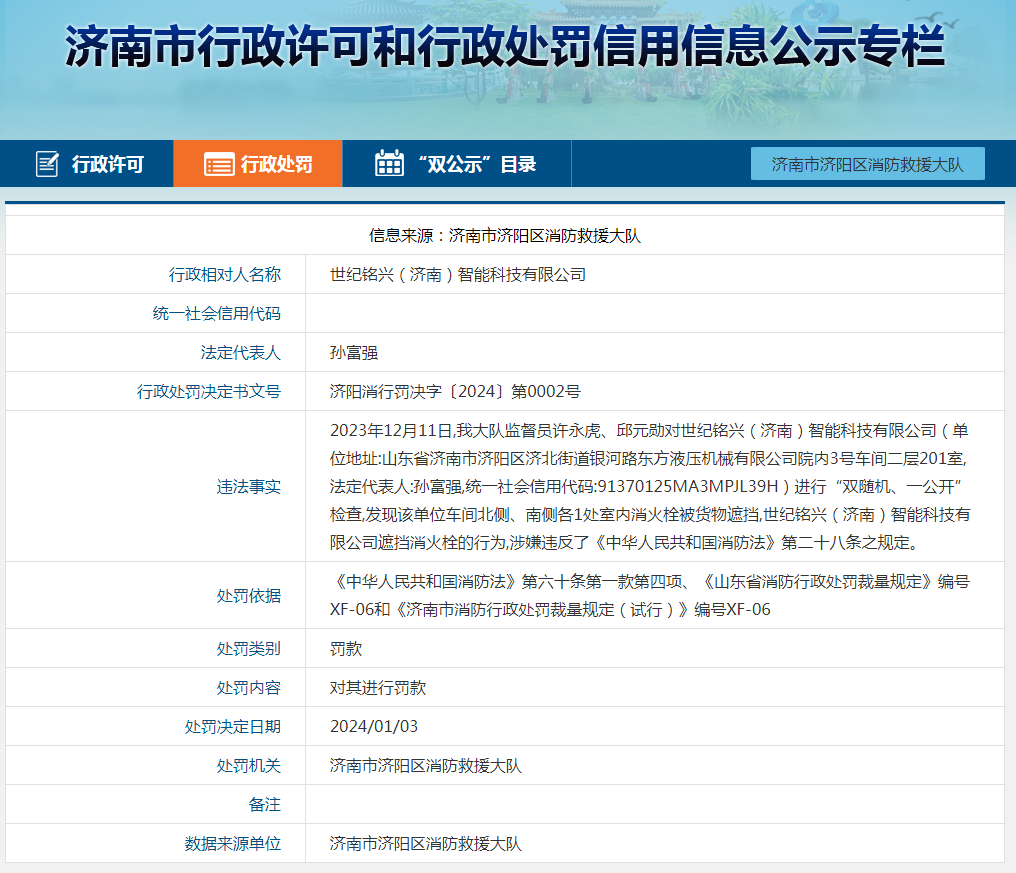The image size is (1016, 873).
Task: Click the label 处罚内容
Action: point(249,688)
